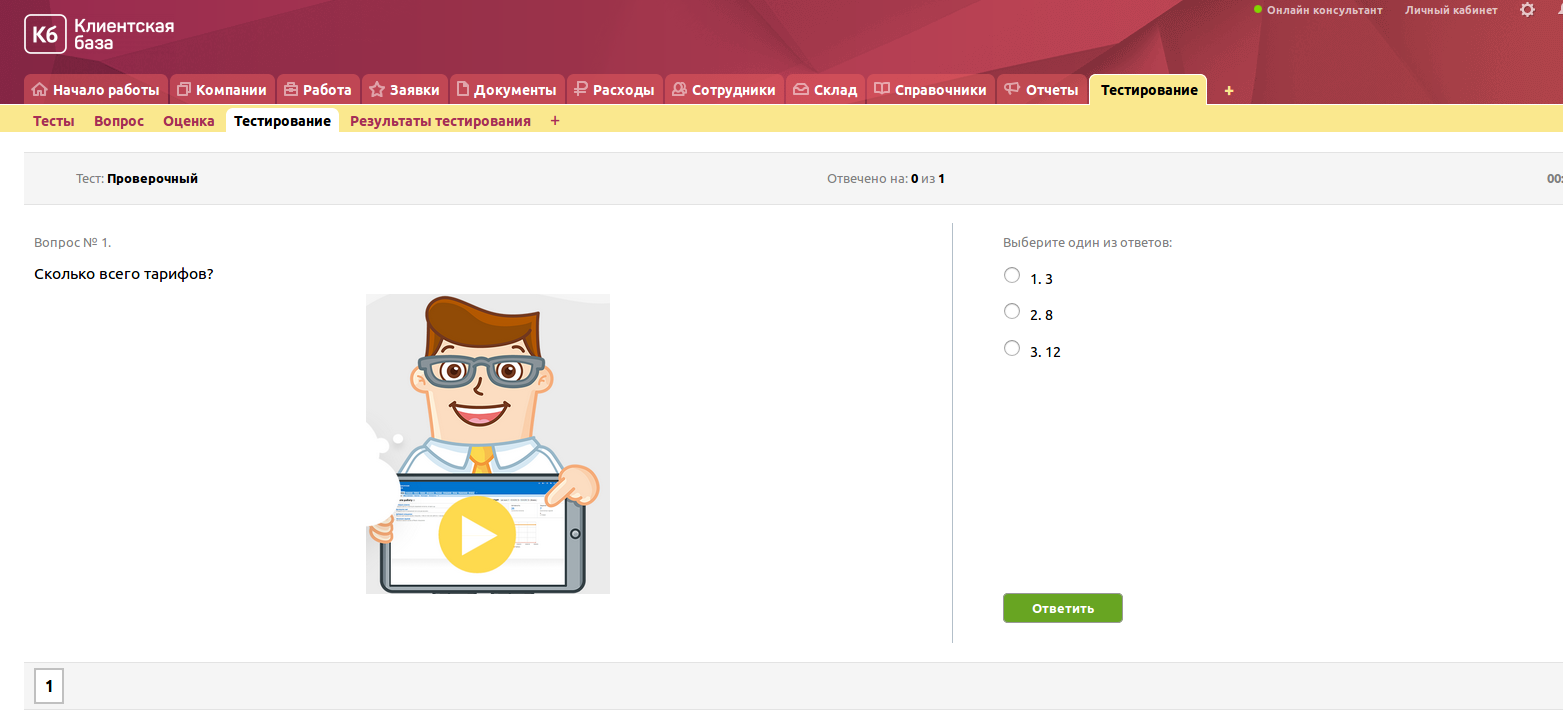Add a new category with plus icon
Viewport: 1563px width, 714px height.
coord(1229,90)
